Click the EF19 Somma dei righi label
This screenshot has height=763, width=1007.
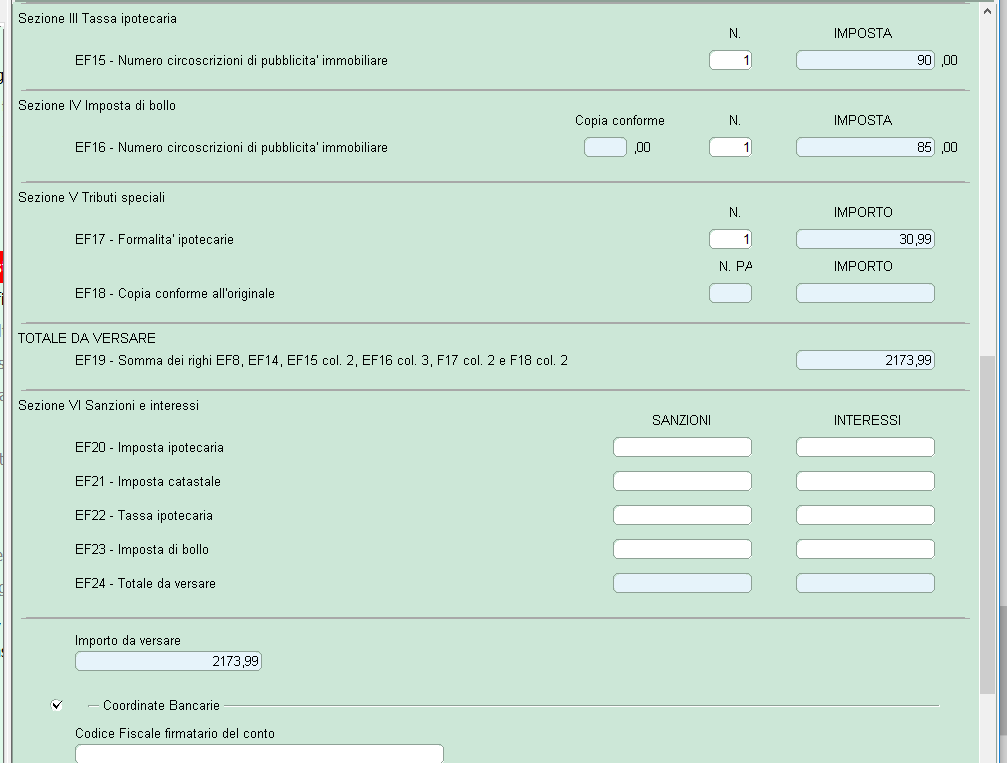click(x=321, y=360)
